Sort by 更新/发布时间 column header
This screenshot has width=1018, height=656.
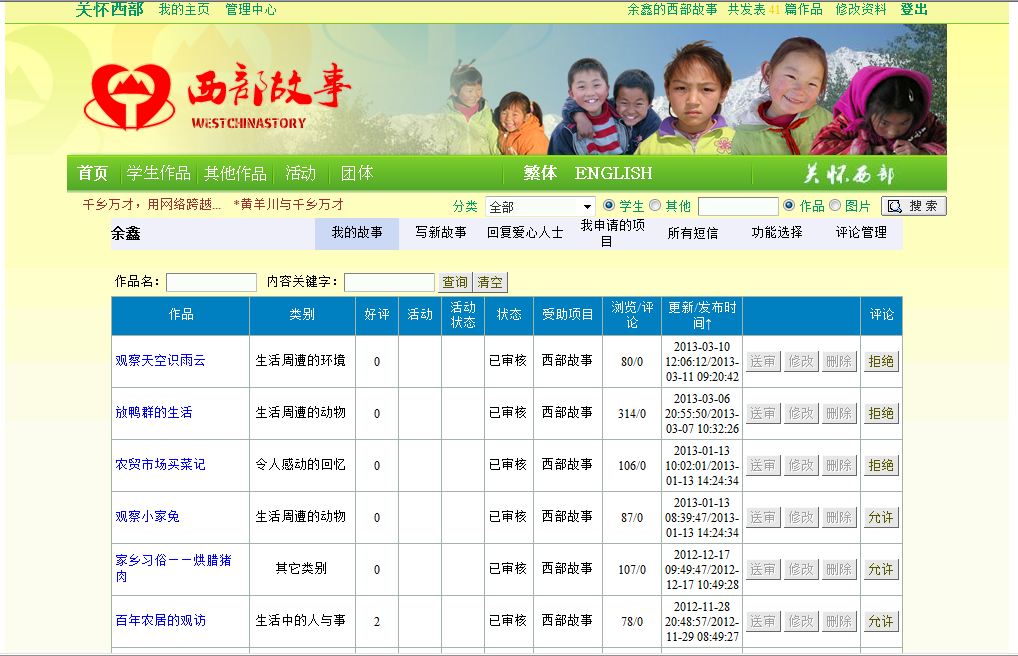(x=702, y=315)
